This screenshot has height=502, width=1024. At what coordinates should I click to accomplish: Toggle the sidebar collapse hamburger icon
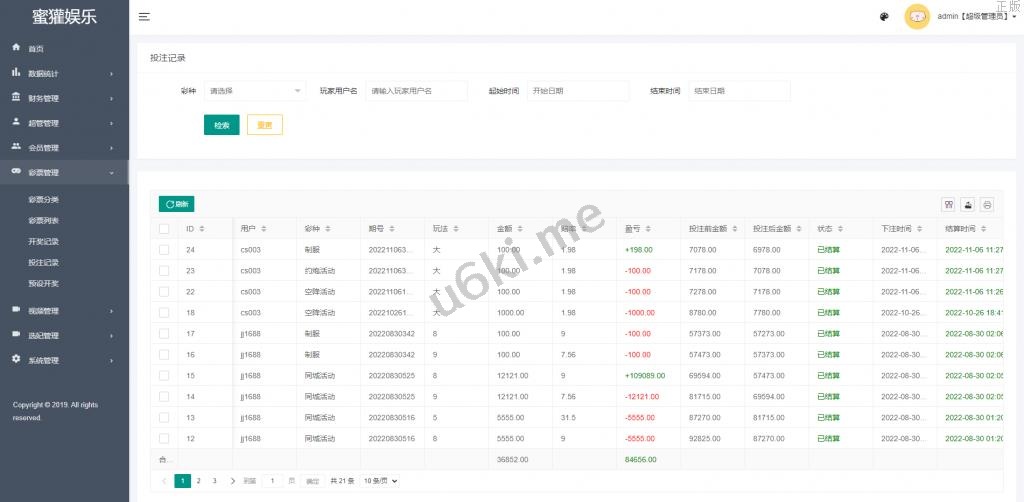[145, 17]
